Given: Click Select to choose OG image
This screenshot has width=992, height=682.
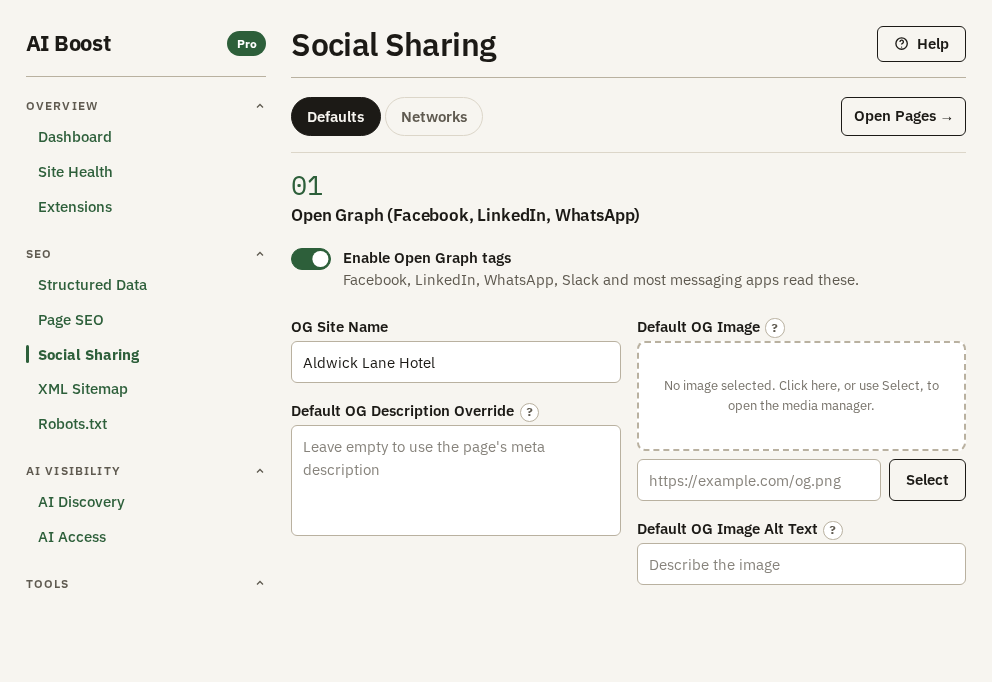Looking at the screenshot, I should 927,480.
